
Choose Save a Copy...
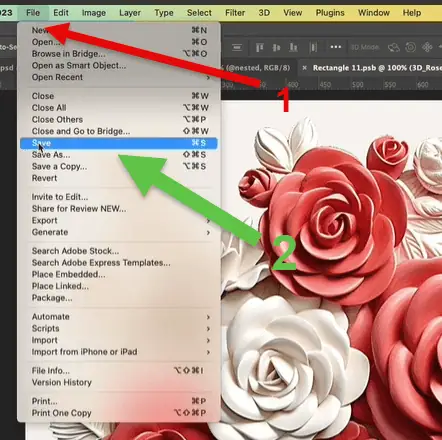point(119,166)
